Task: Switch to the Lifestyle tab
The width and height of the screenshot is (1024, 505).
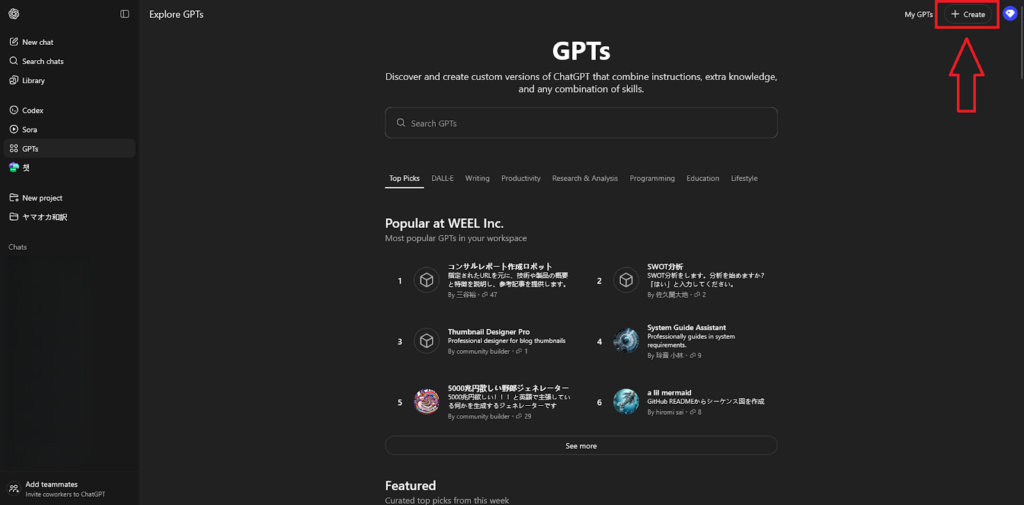Action: 744,178
